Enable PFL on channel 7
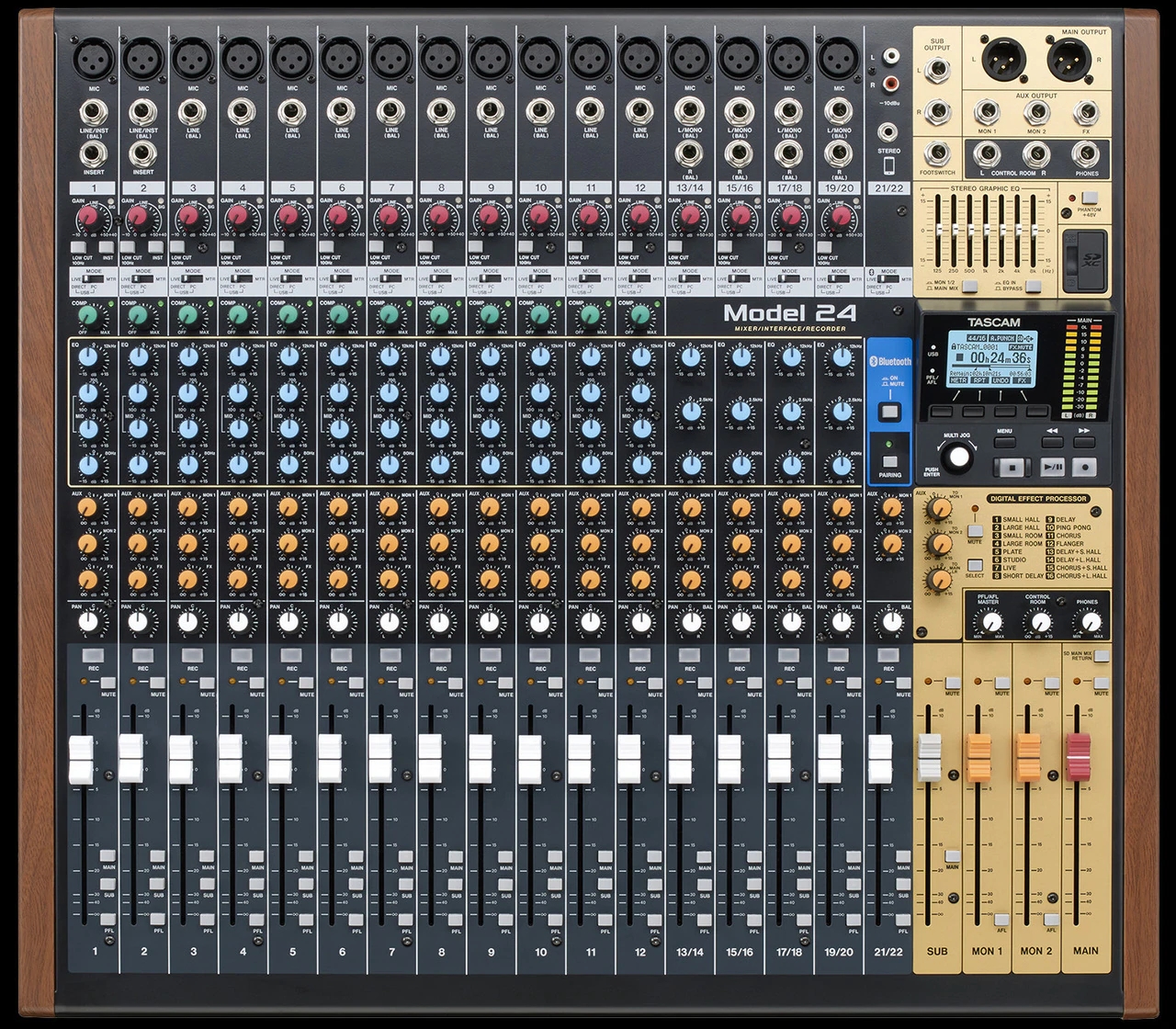Screen dimensions: 1176x1029 [406, 918]
